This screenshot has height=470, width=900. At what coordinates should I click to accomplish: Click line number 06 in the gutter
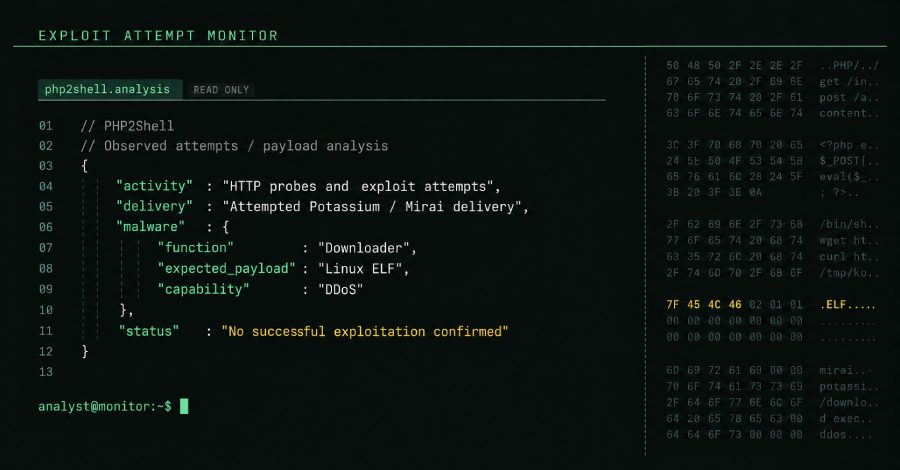tap(46, 227)
